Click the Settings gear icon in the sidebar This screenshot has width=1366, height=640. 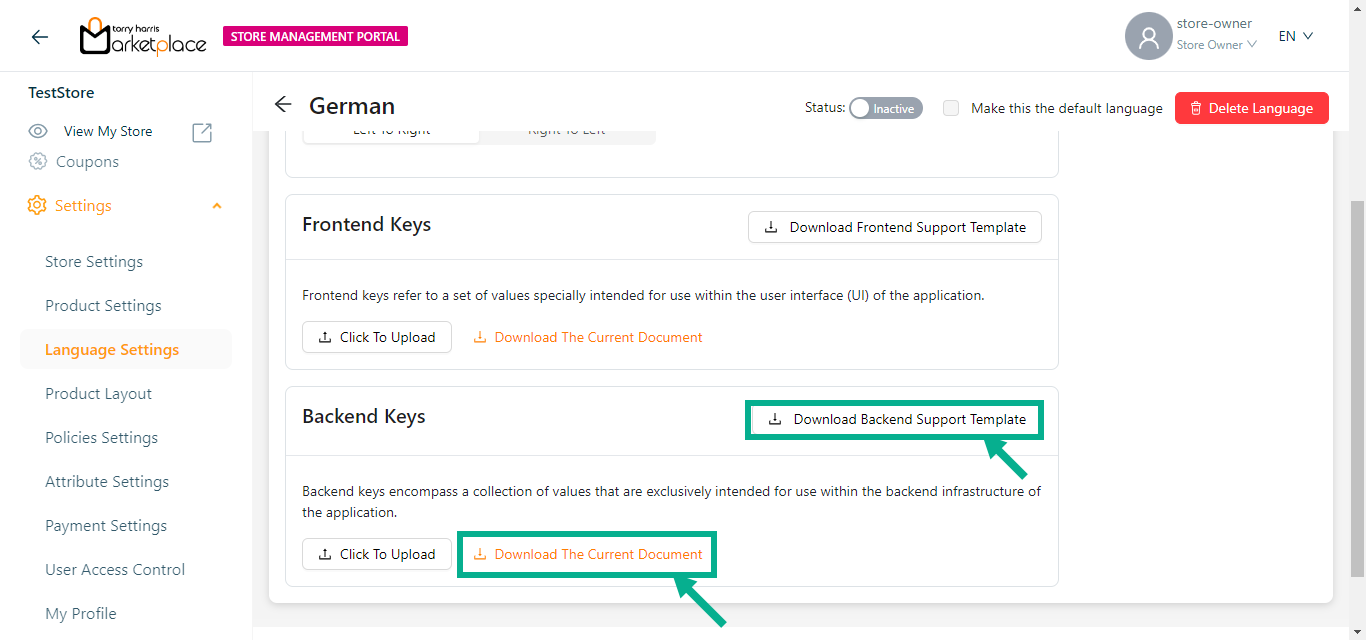pyautogui.click(x=37, y=206)
